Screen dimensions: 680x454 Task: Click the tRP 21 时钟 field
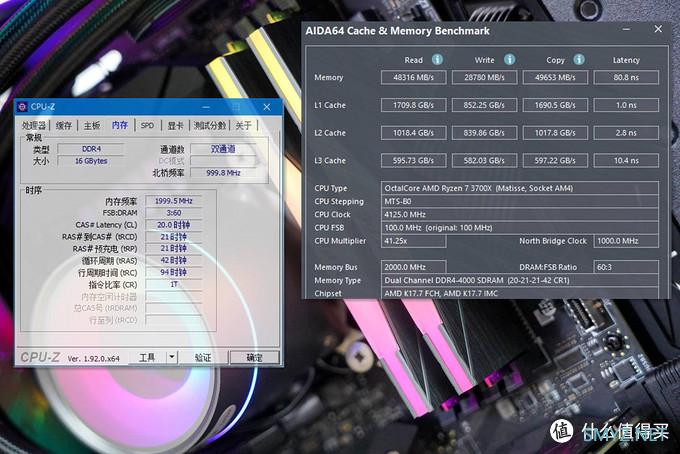173,248
